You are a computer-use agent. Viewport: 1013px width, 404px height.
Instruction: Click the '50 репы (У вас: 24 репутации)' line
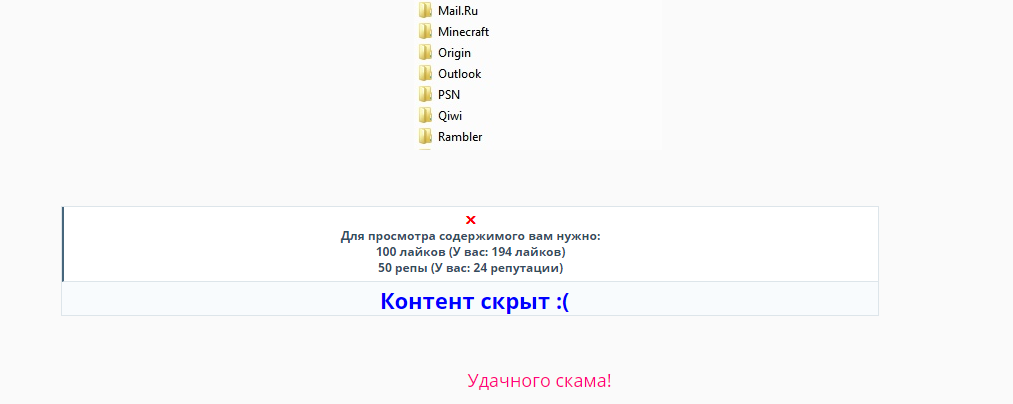pyautogui.click(x=470, y=268)
